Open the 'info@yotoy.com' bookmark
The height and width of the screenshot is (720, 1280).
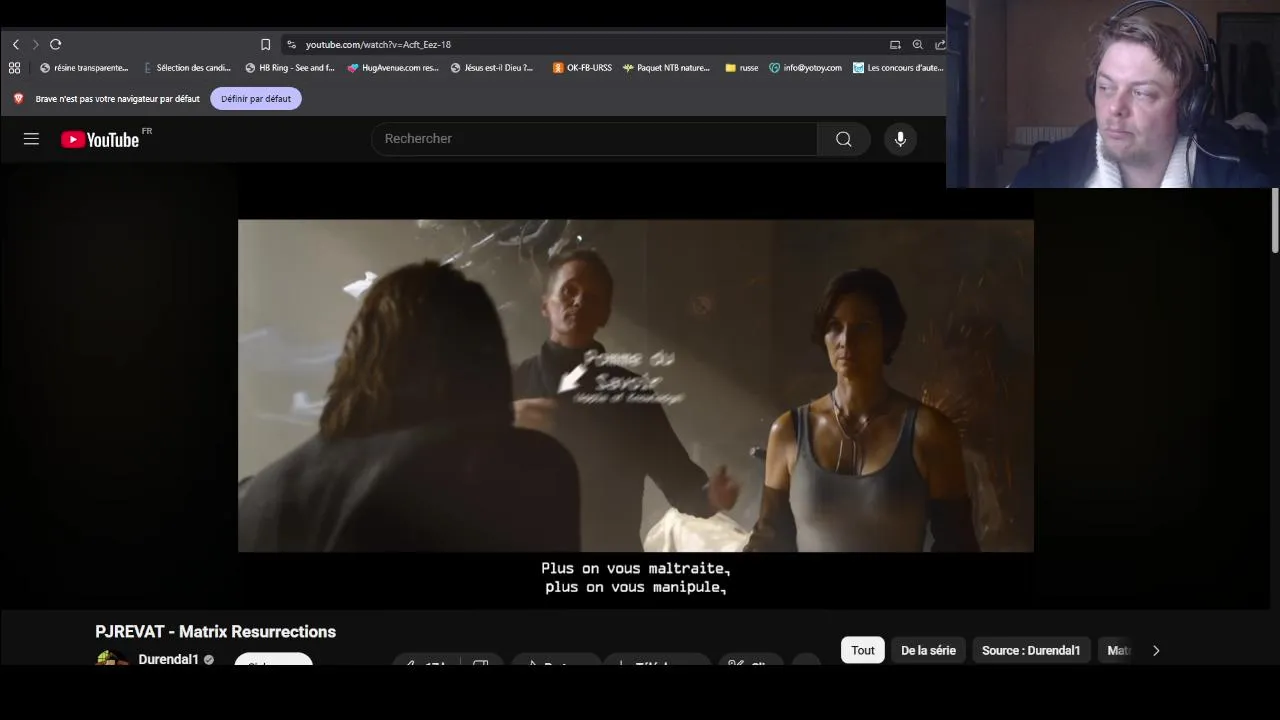(805, 68)
